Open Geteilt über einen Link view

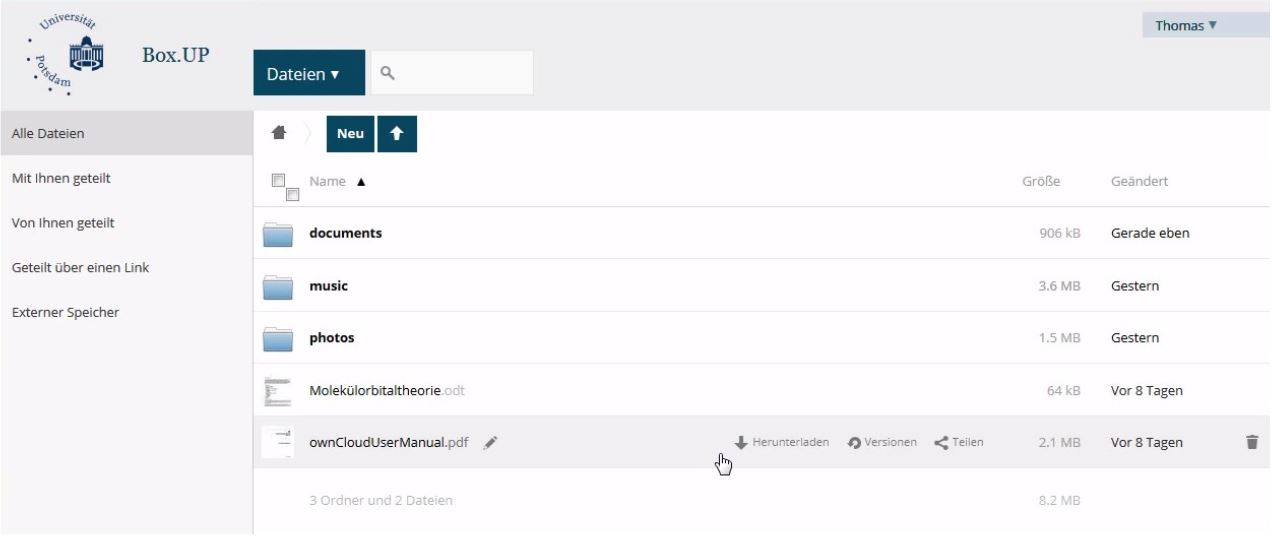[80, 268]
